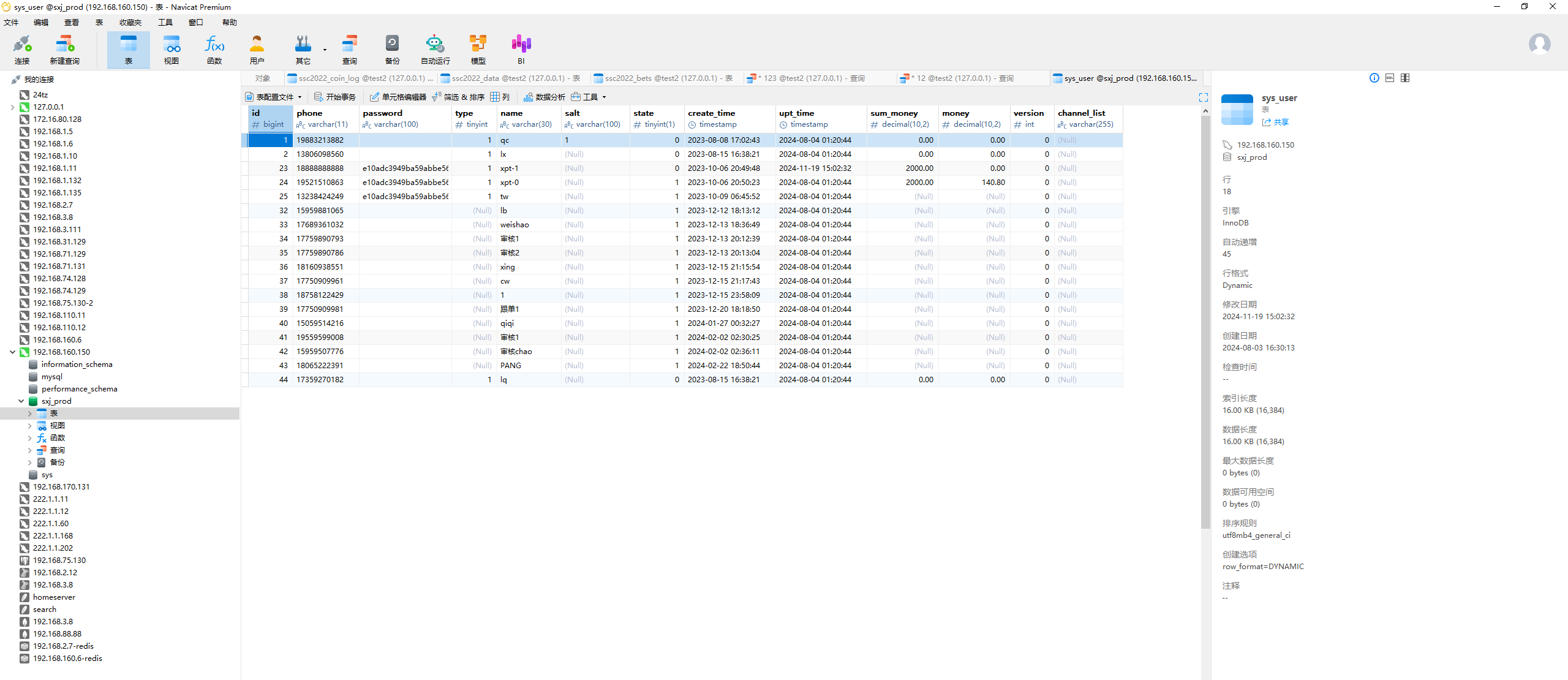Image resolution: width=1568 pixels, height=680 pixels.
Task: Open the Function (函数) toolbar icon
Action: pos(214,50)
